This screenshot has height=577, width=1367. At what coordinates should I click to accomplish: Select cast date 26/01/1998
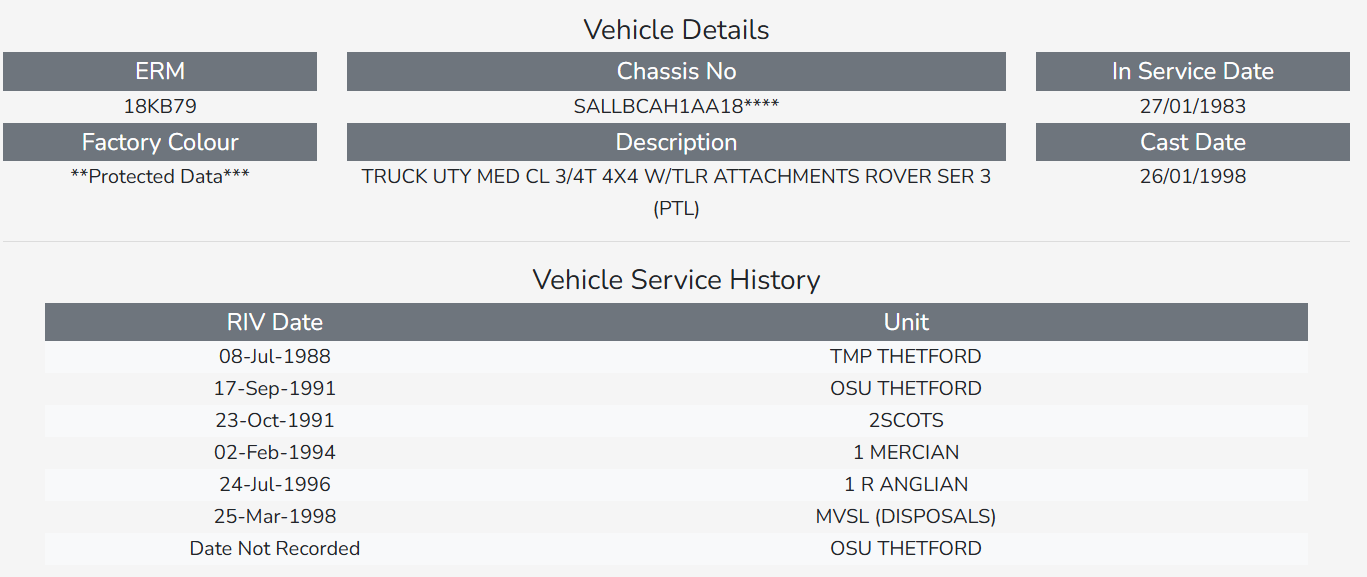click(x=1192, y=177)
